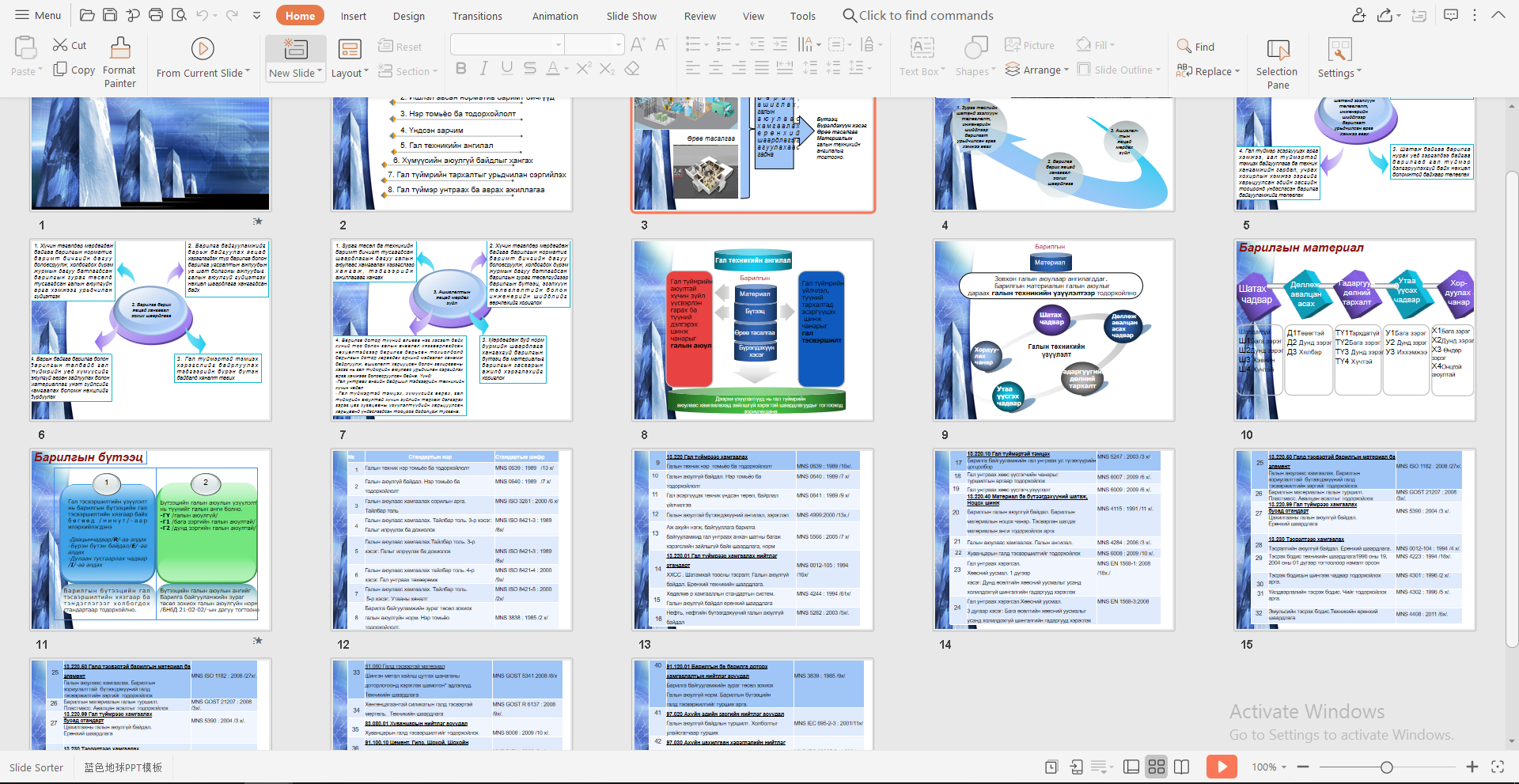Switch to Normal view in status bar
Viewport: 1519px width, 784px height.
click(x=1131, y=767)
